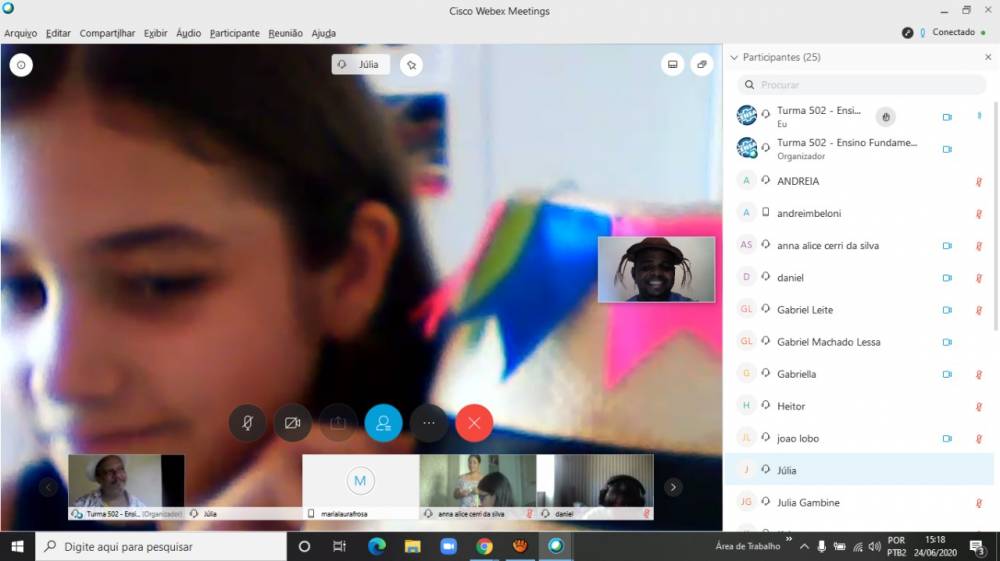Open the more options ellipsis button

coord(429,423)
